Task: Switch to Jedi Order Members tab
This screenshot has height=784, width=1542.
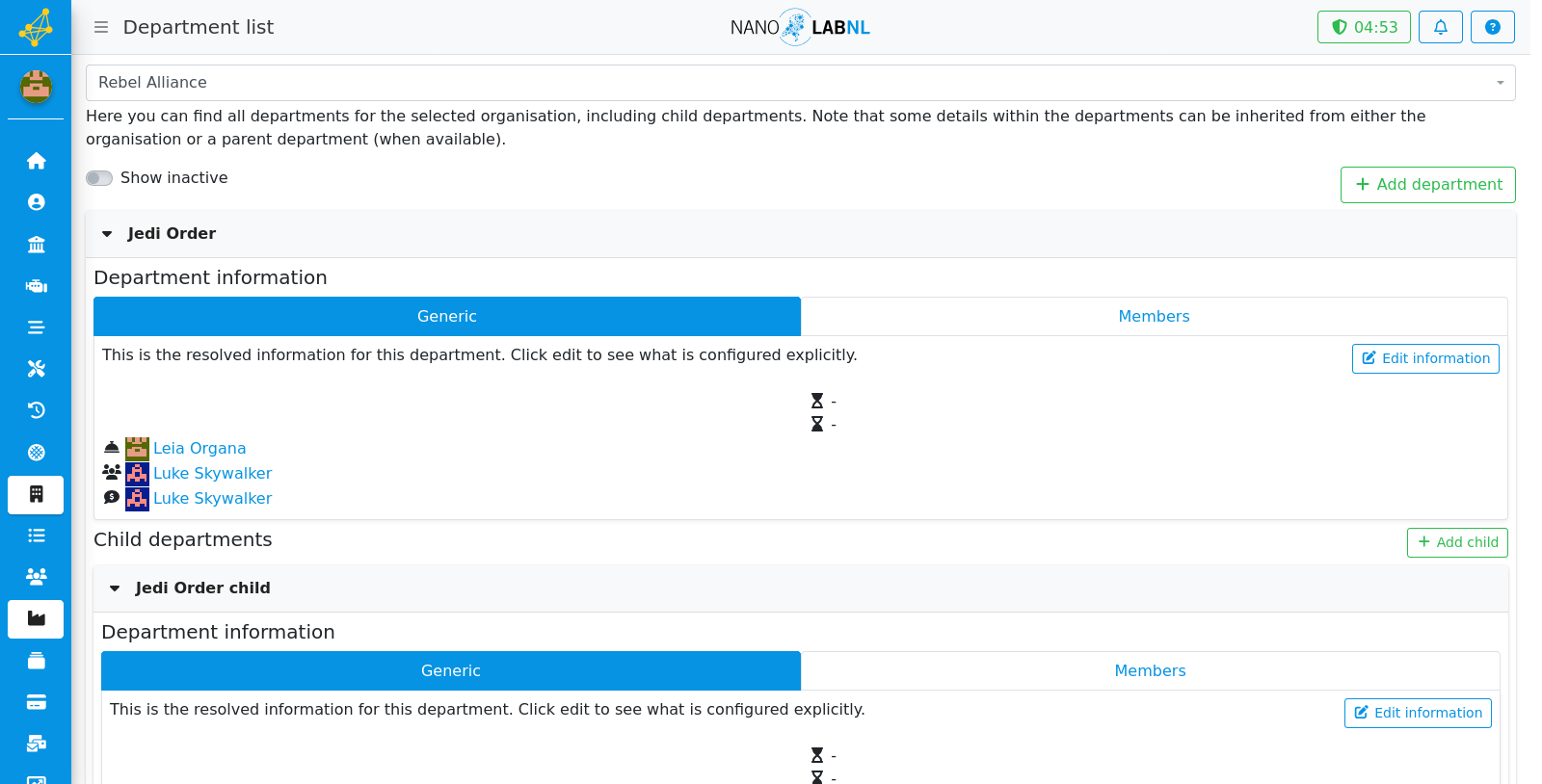Action: (1154, 316)
